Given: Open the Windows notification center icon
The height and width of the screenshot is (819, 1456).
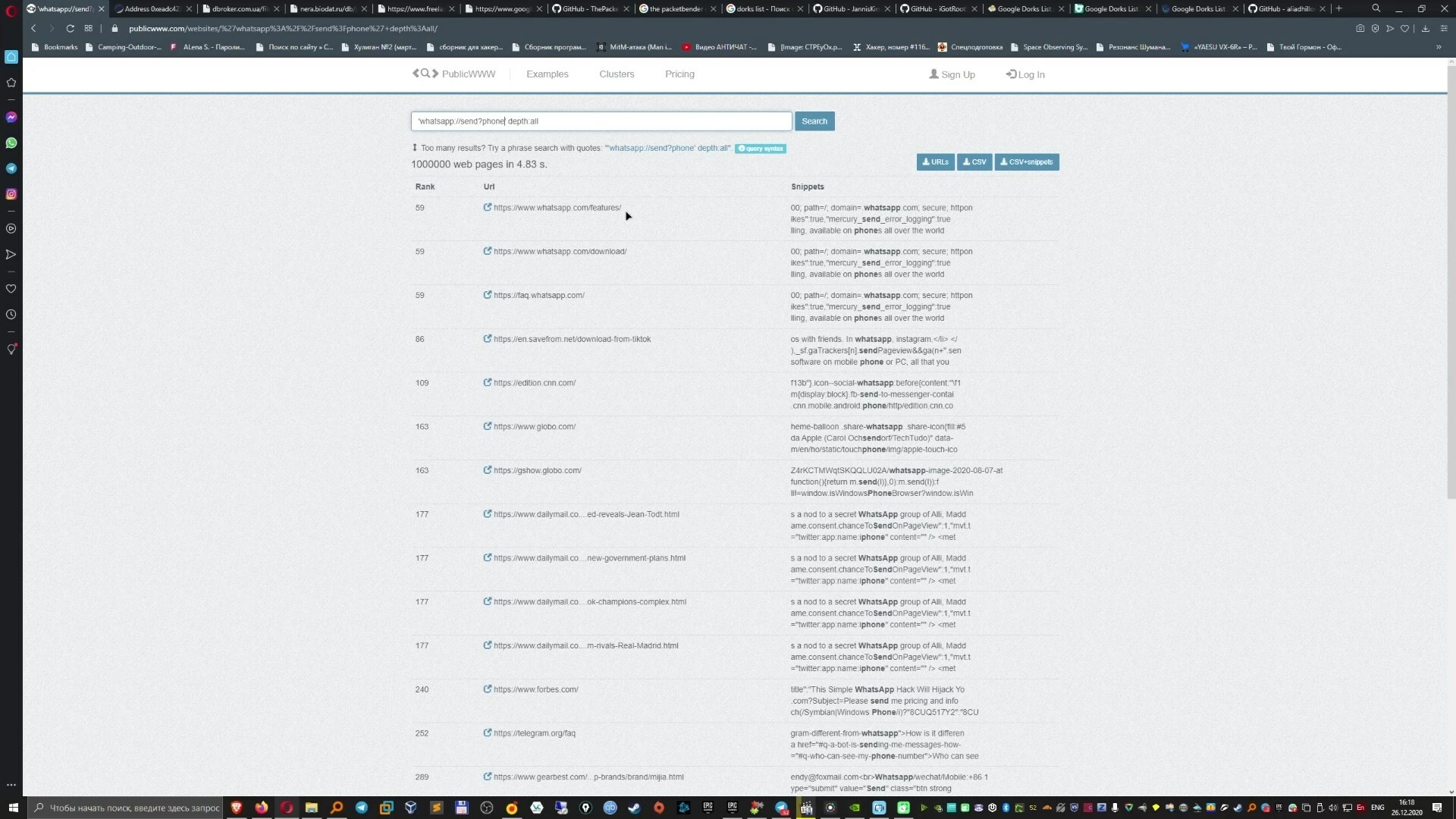Looking at the screenshot, I should [x=1436, y=808].
